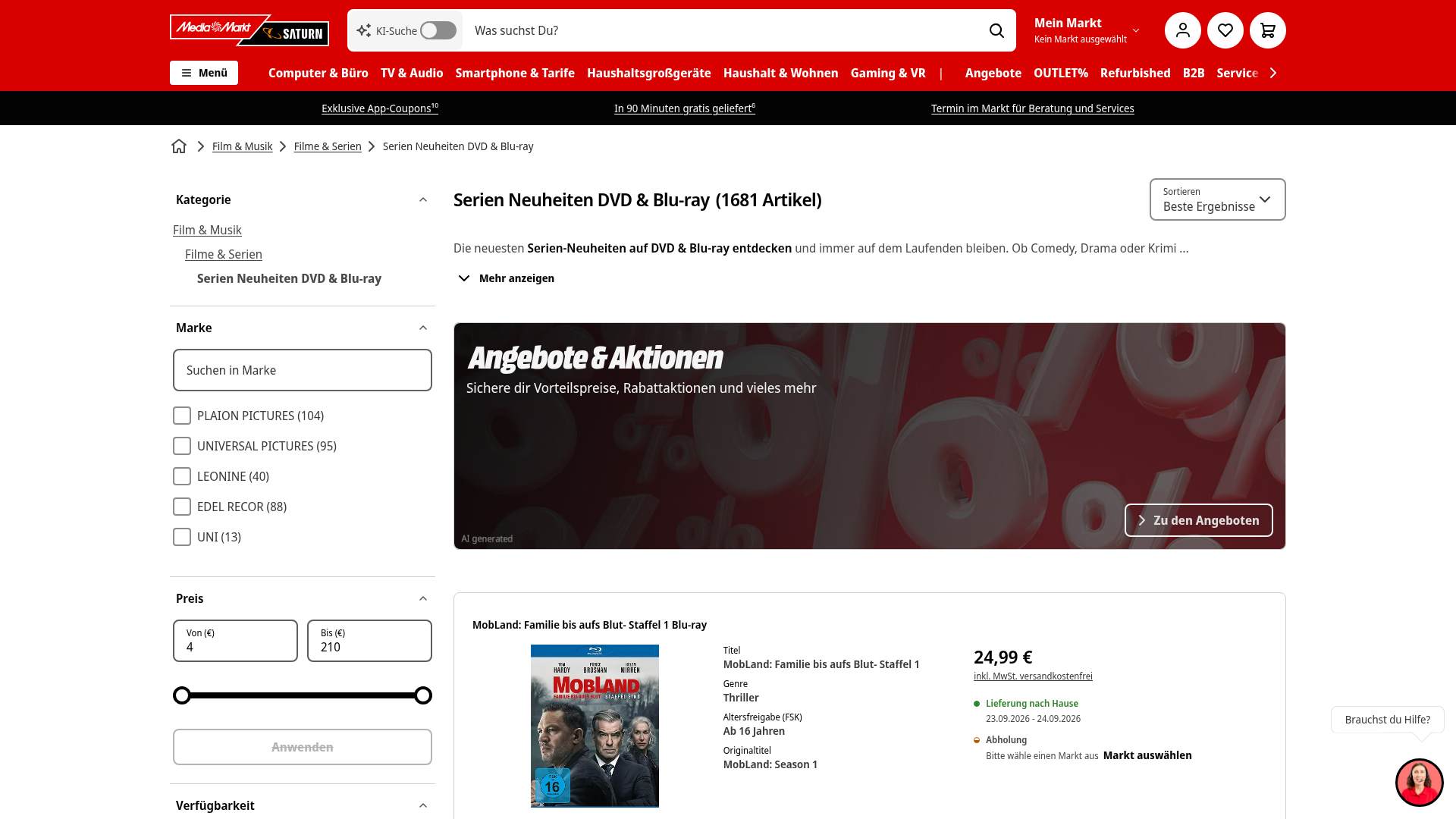Select Filme & Serien in category tree

(x=224, y=254)
